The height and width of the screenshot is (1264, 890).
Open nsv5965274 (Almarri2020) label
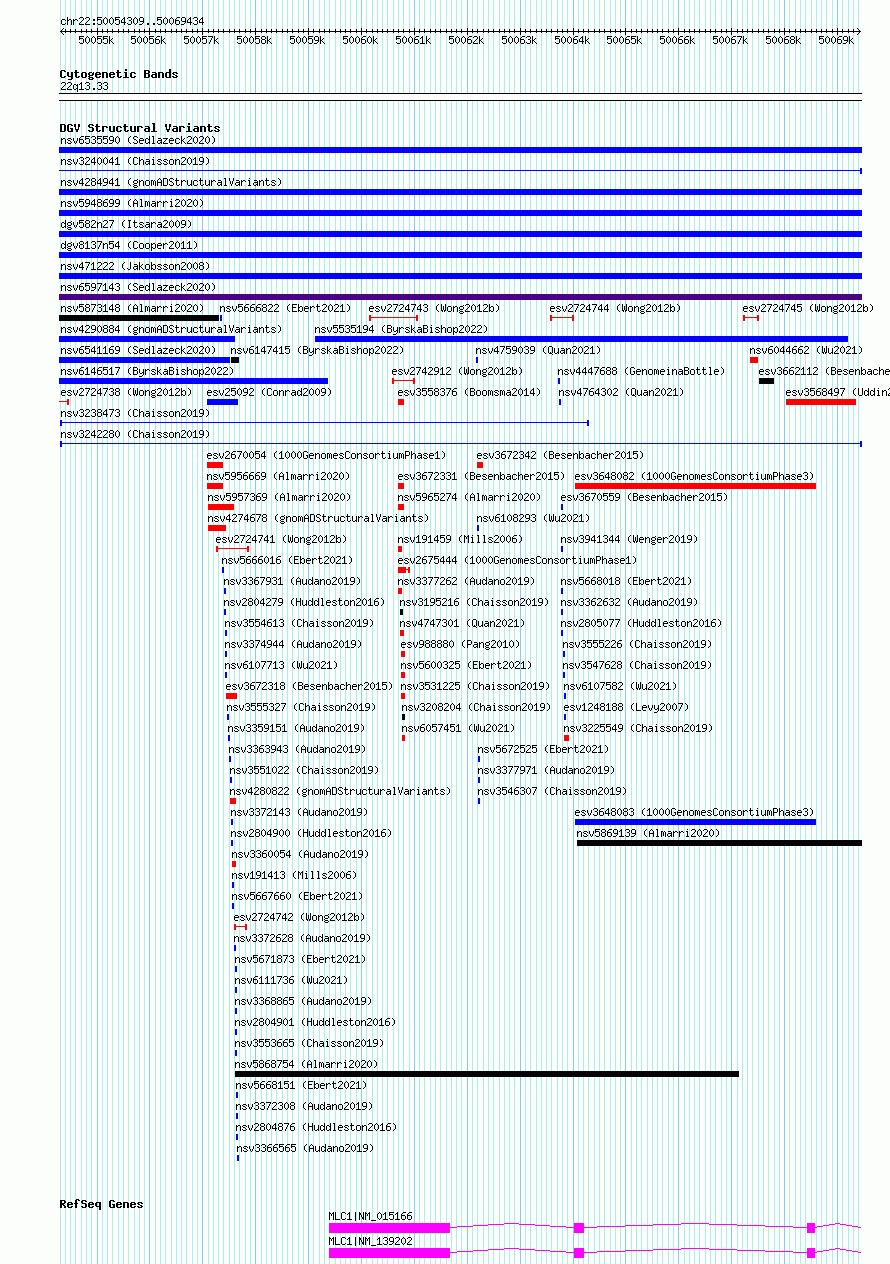click(469, 498)
